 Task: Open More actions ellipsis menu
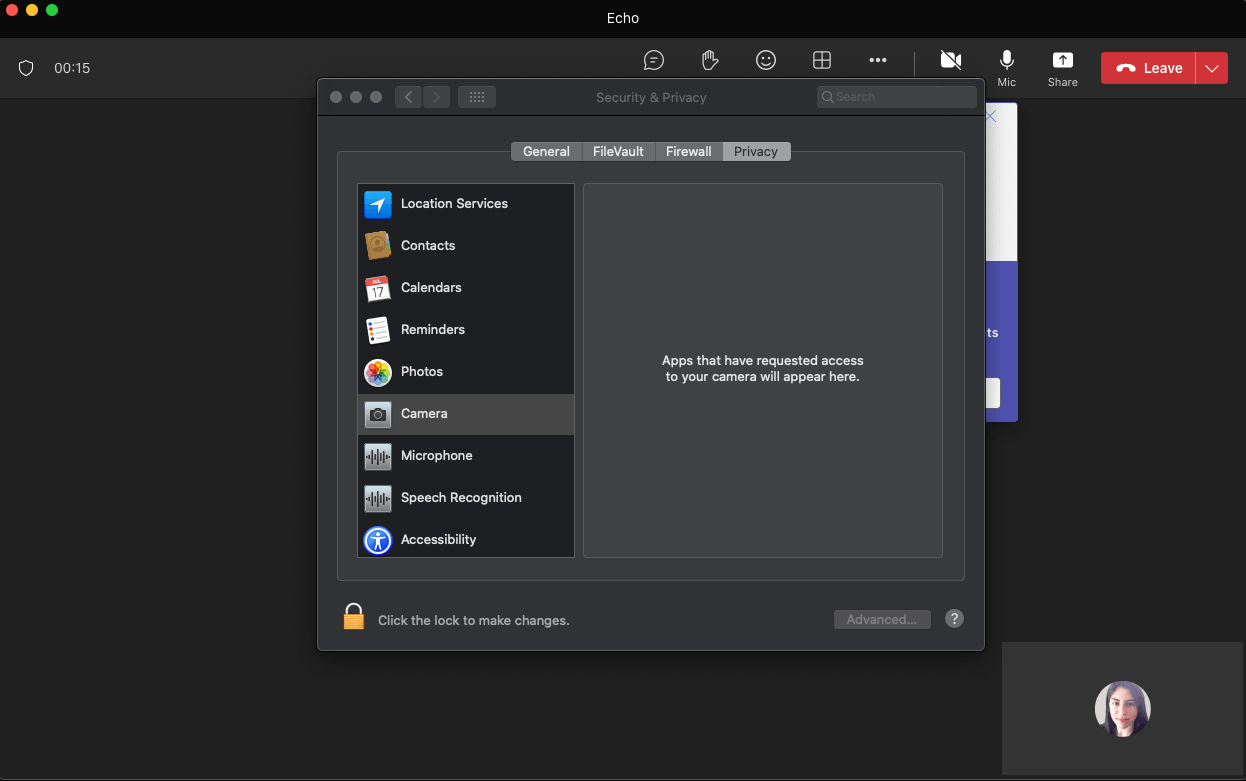click(x=878, y=61)
